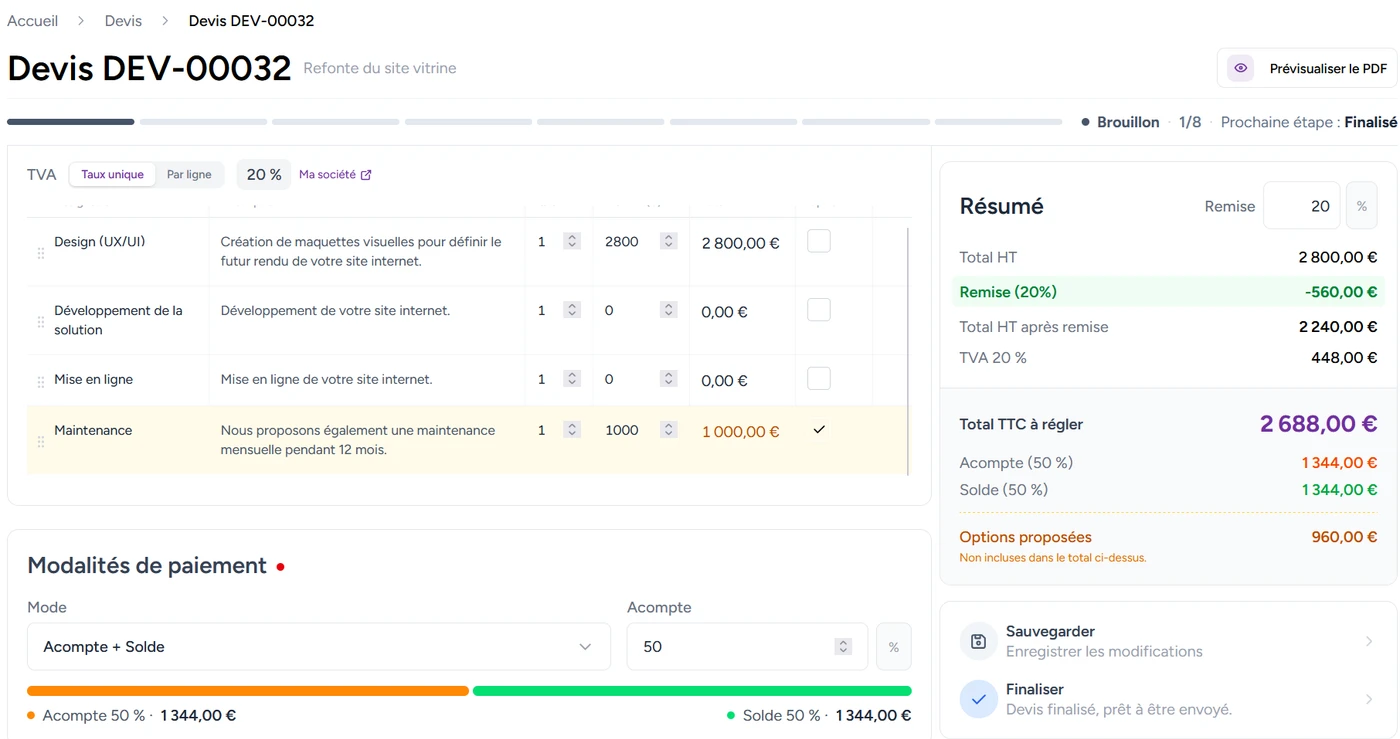Screen dimensions: 1400x739
Task: Navigate to Devis in the breadcrumb
Action: [x=124, y=21]
